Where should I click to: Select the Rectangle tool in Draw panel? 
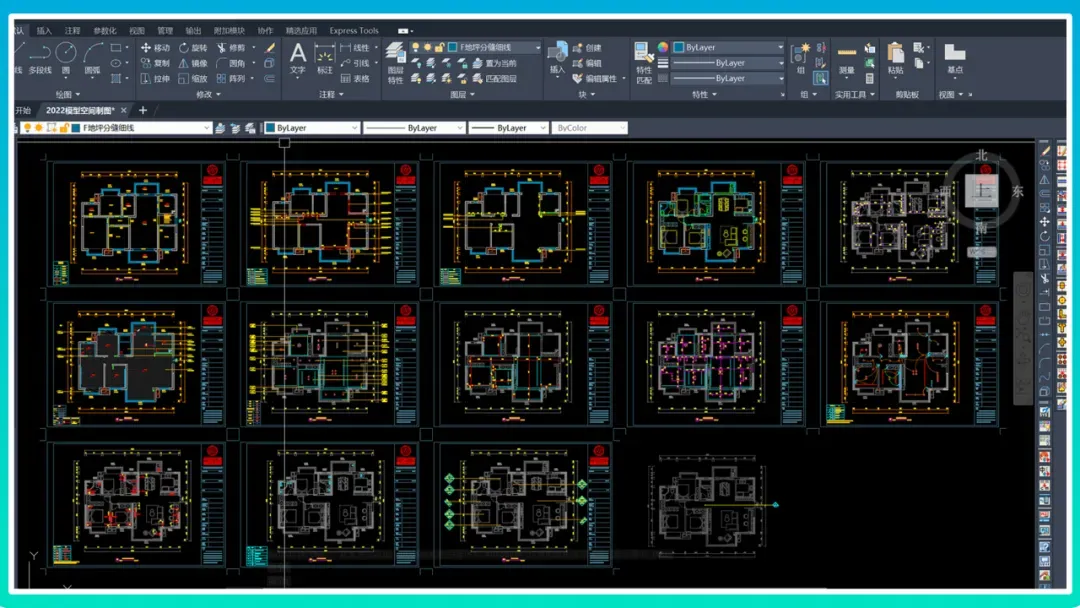(116, 48)
